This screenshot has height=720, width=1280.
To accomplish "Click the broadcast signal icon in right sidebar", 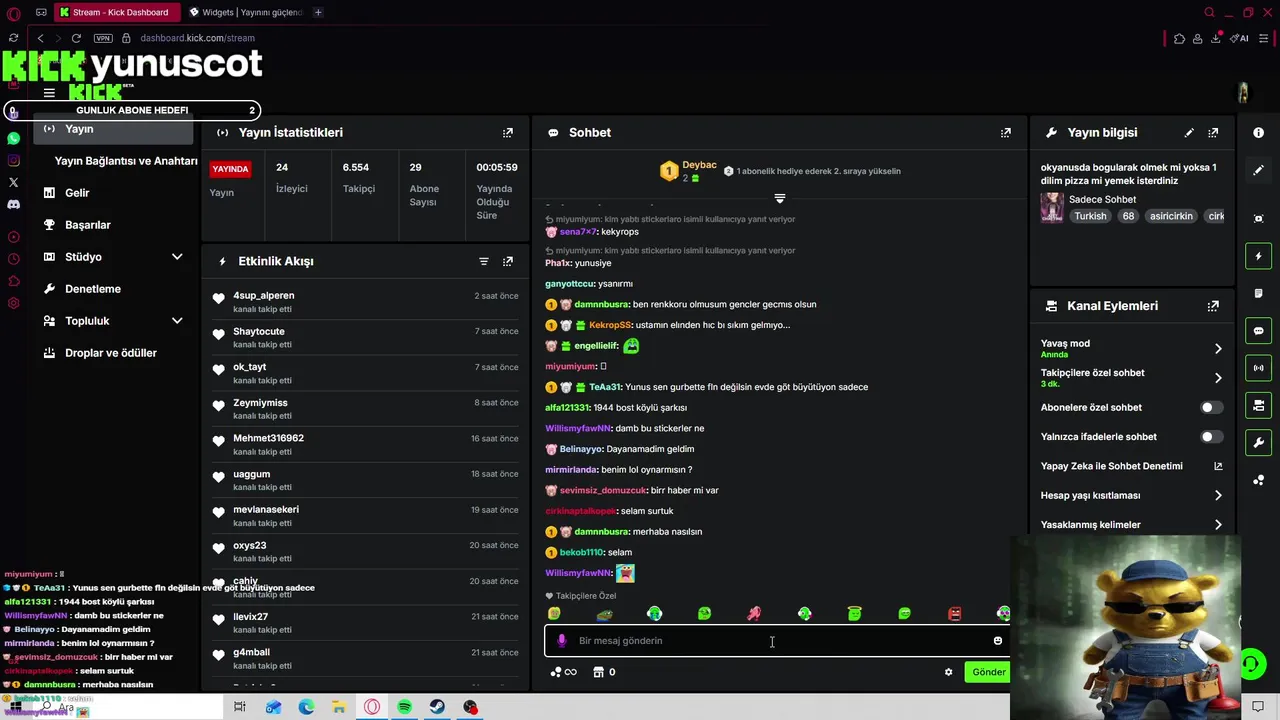I will click(1258, 368).
